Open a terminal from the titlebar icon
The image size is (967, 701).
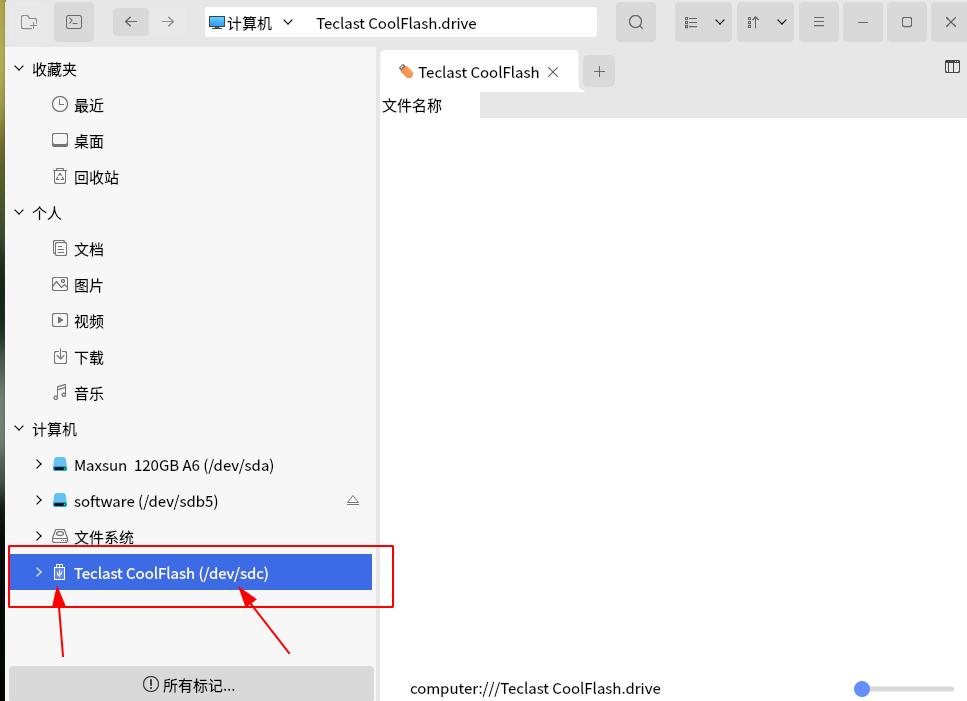click(x=73, y=21)
